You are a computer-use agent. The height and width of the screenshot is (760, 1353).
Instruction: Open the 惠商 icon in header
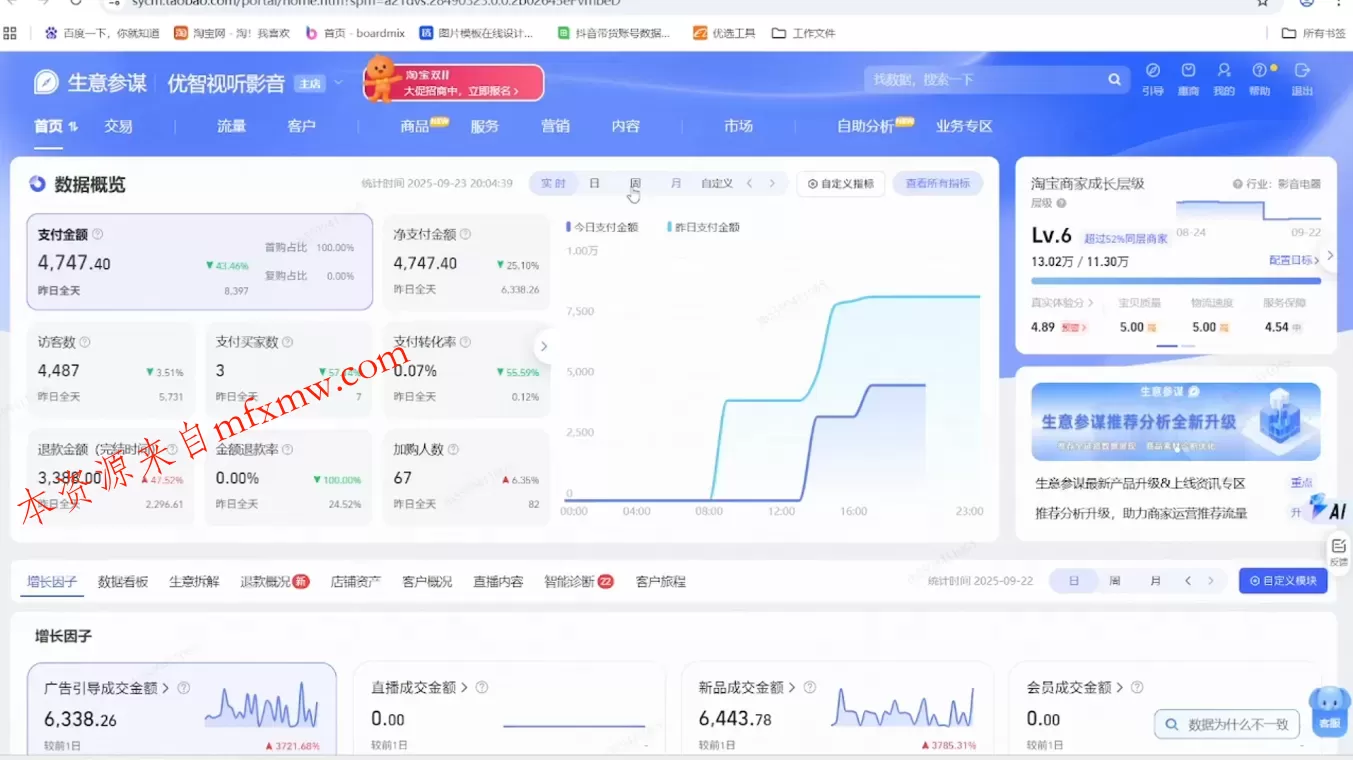(1188, 71)
